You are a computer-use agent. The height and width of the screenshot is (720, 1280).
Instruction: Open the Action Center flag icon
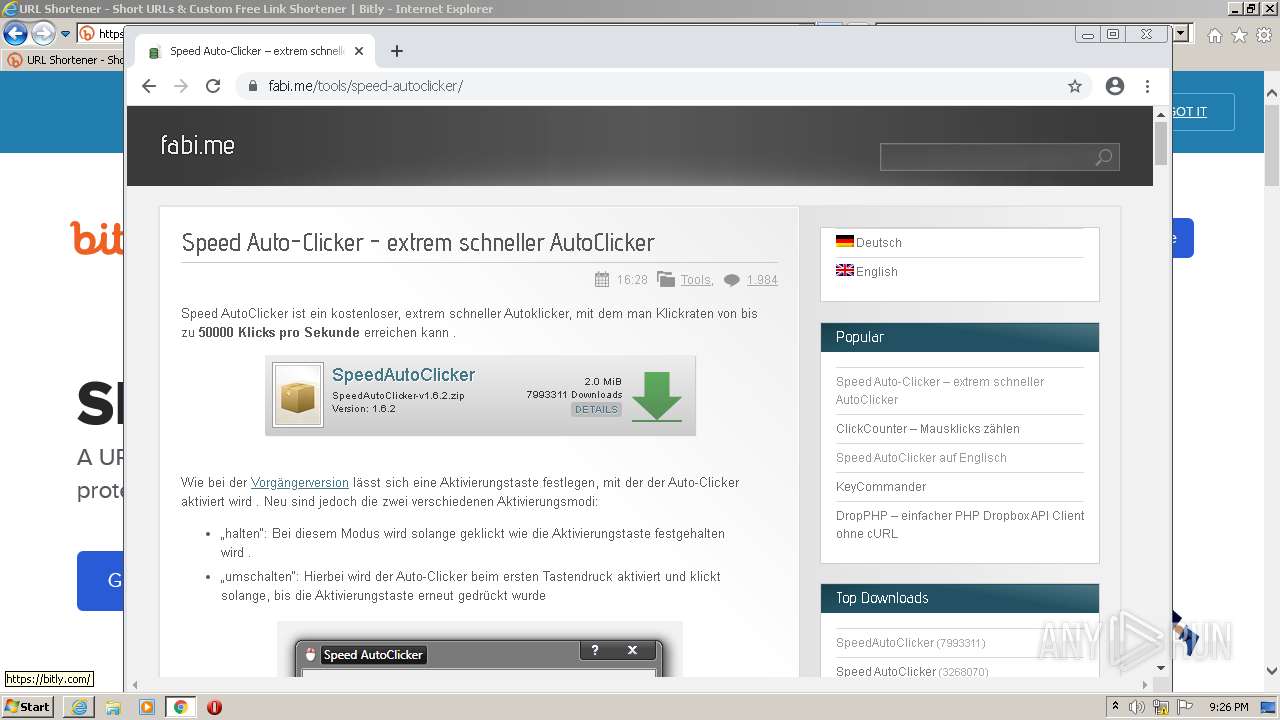pos(1184,707)
